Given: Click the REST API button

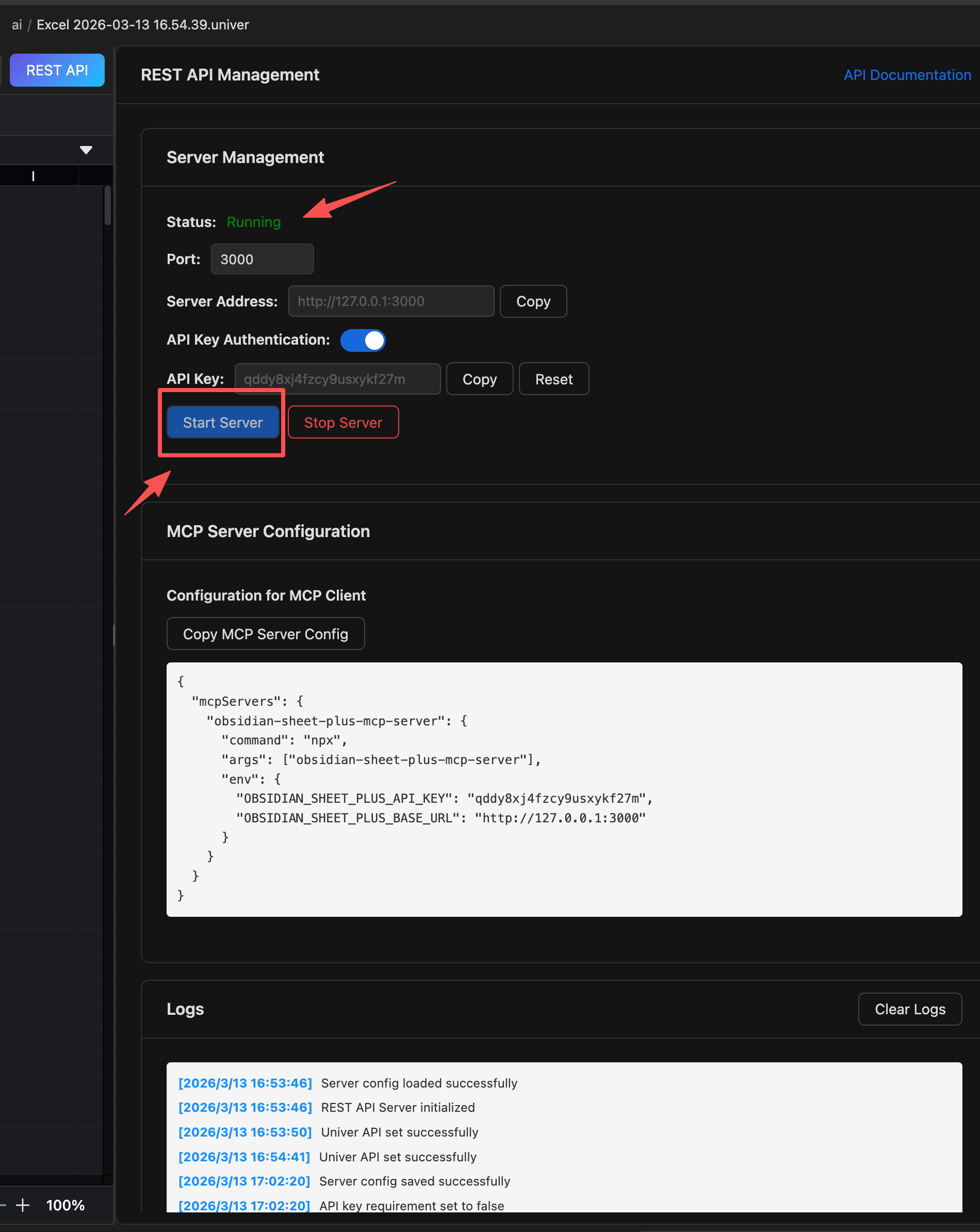Looking at the screenshot, I should click(57, 70).
